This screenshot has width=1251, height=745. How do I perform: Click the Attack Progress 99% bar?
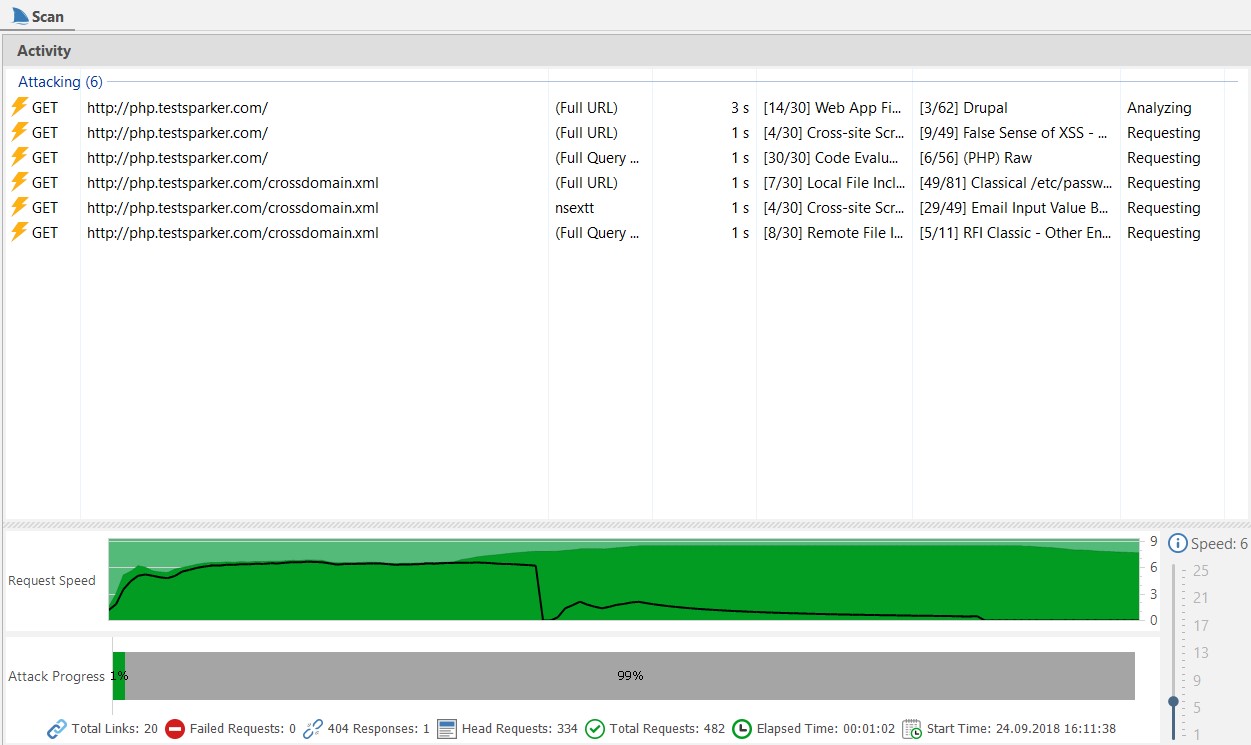tap(630, 675)
